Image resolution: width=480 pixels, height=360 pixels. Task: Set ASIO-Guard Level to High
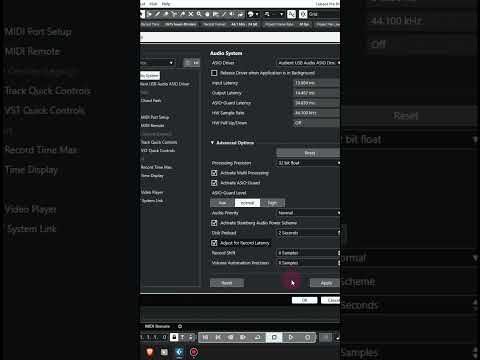[272, 203]
